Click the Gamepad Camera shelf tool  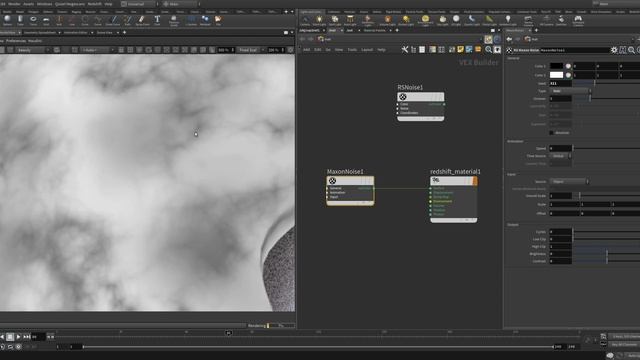click(578, 20)
